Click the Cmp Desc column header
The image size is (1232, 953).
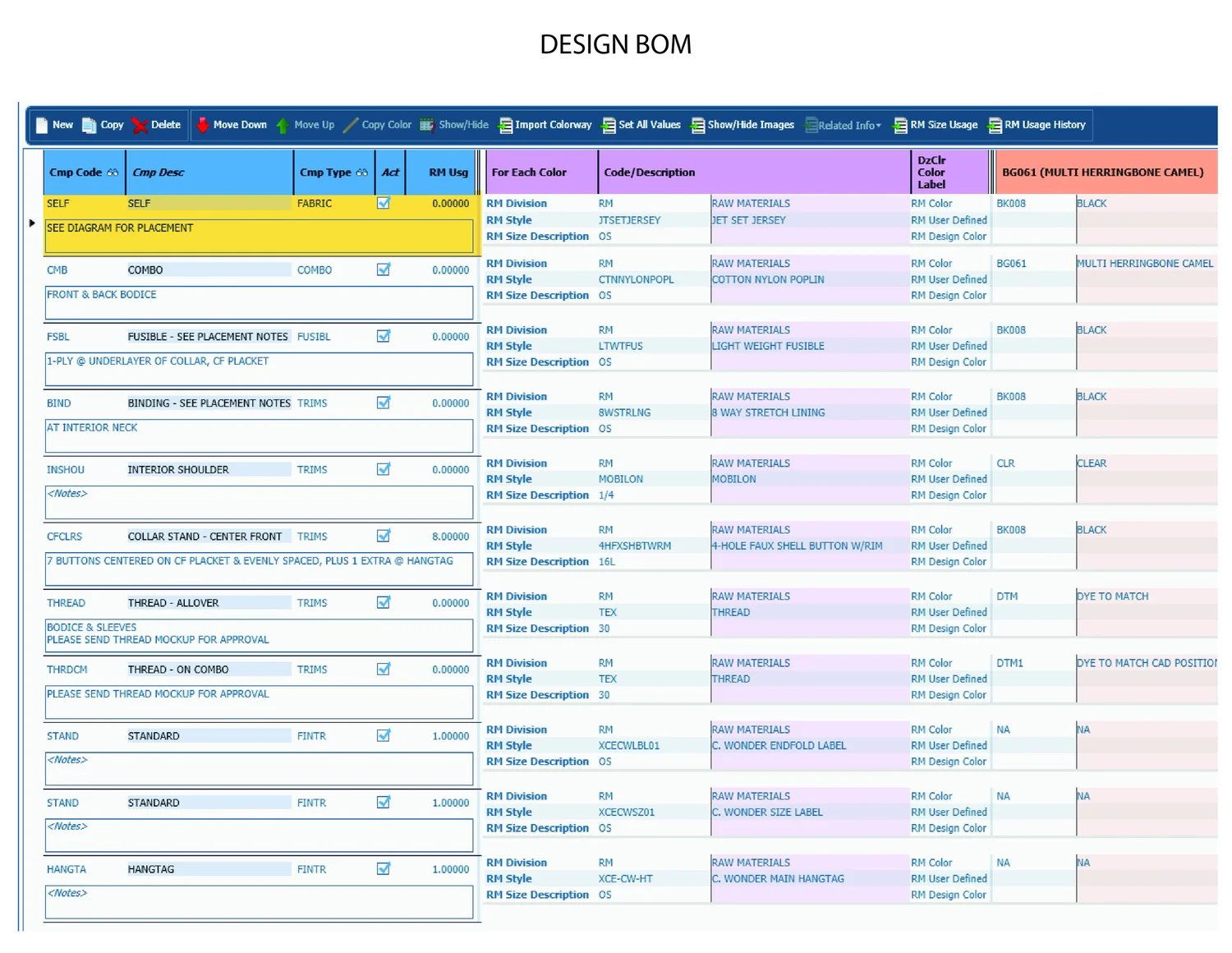[x=209, y=173]
